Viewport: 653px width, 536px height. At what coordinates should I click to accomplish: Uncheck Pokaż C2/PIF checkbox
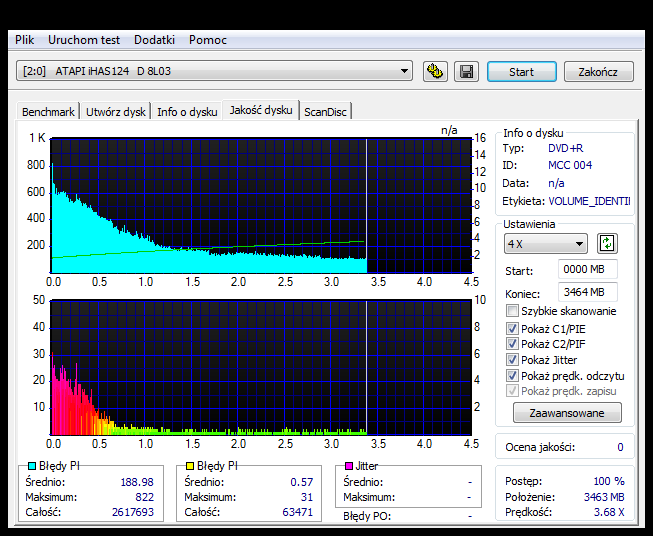point(512,344)
